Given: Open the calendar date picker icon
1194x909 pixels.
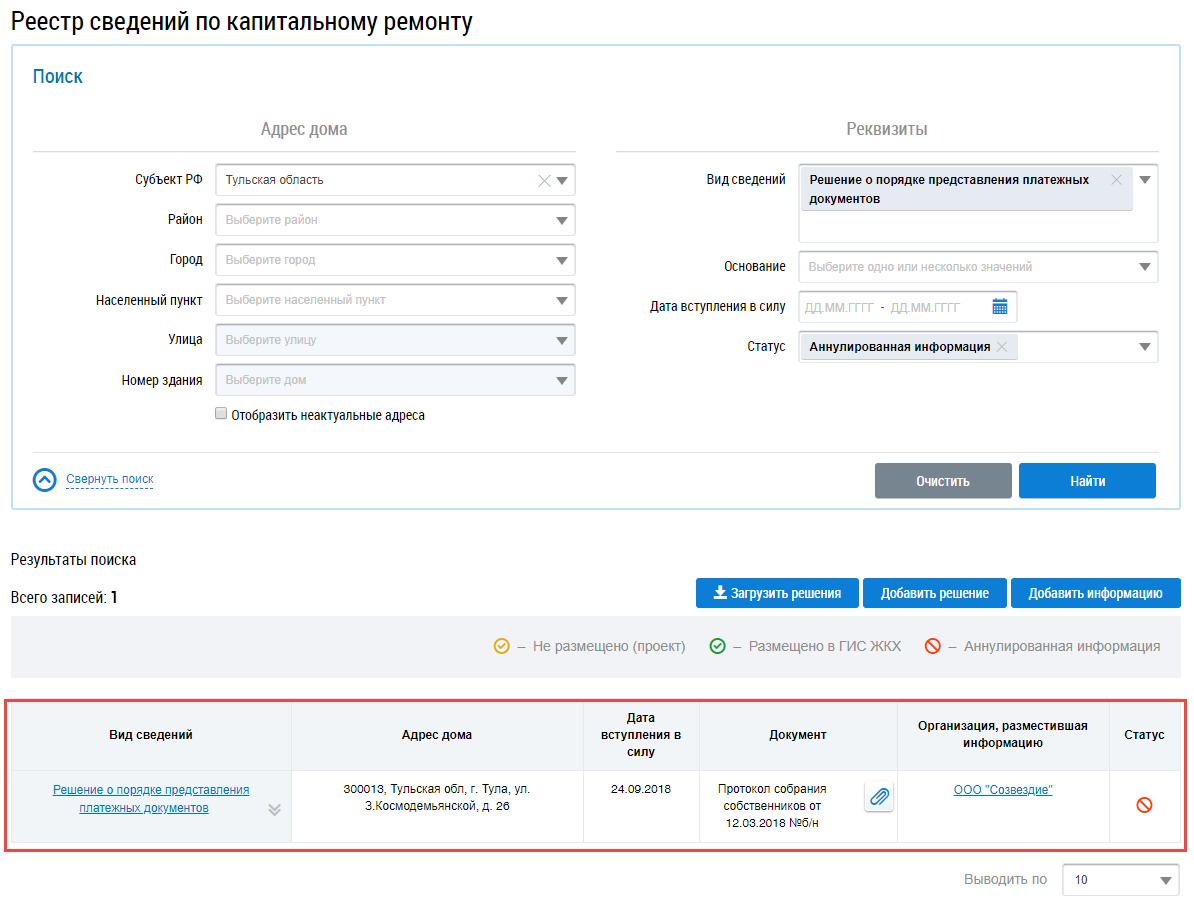Looking at the screenshot, I should (999, 307).
